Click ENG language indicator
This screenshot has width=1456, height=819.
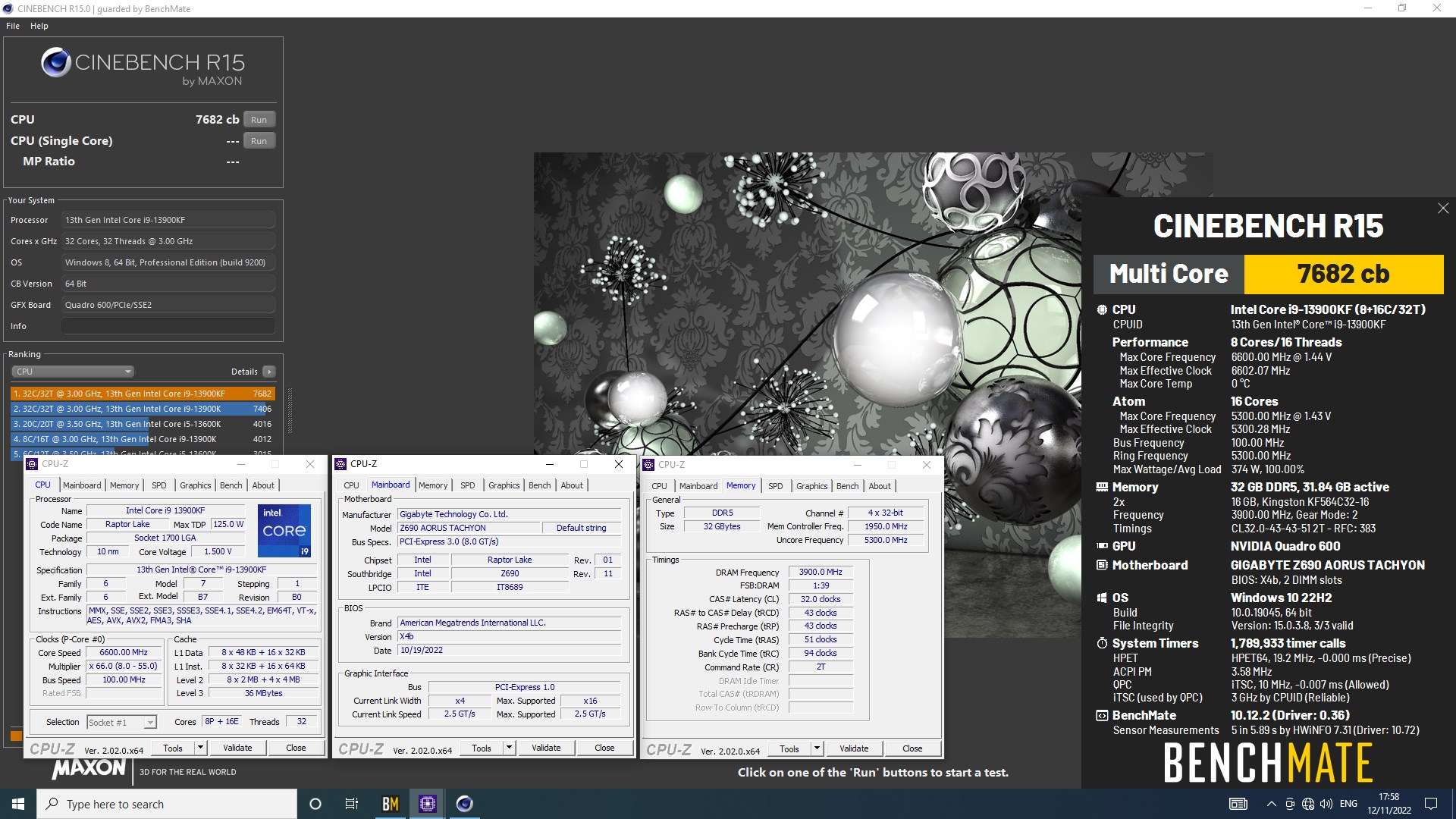(x=1349, y=804)
